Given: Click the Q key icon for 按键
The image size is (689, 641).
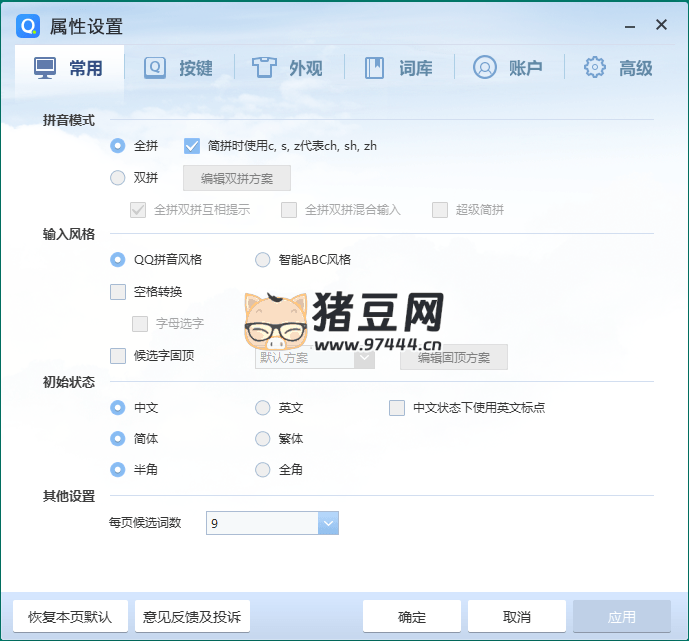Looking at the screenshot, I should 155,68.
